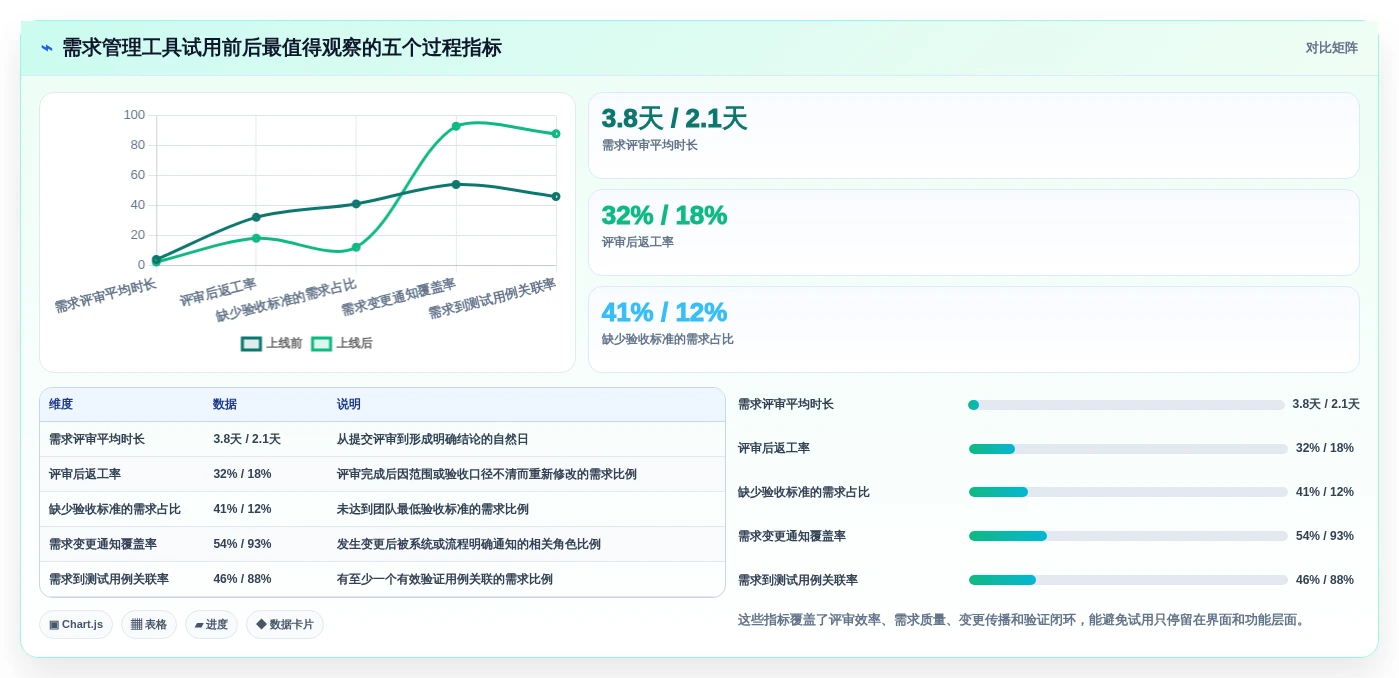Viewport: 1399px width, 678px height.
Task: Select the 数据 column header
Action: point(225,404)
